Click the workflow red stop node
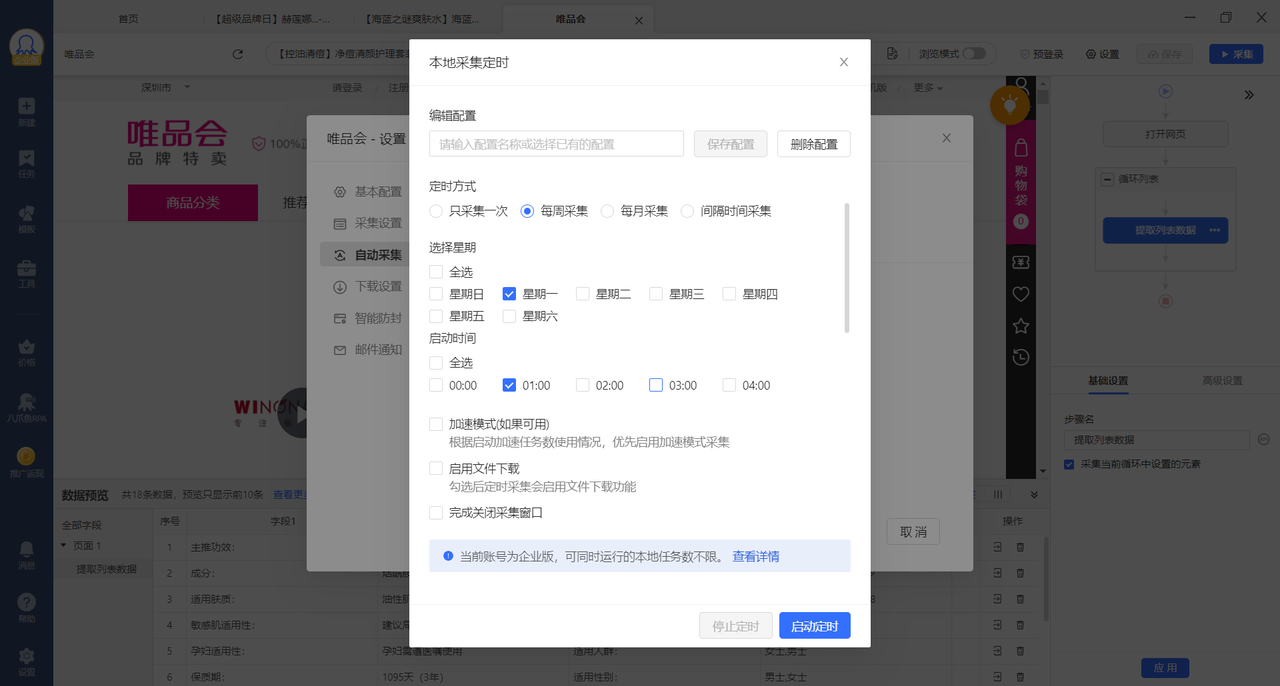 [1165, 300]
